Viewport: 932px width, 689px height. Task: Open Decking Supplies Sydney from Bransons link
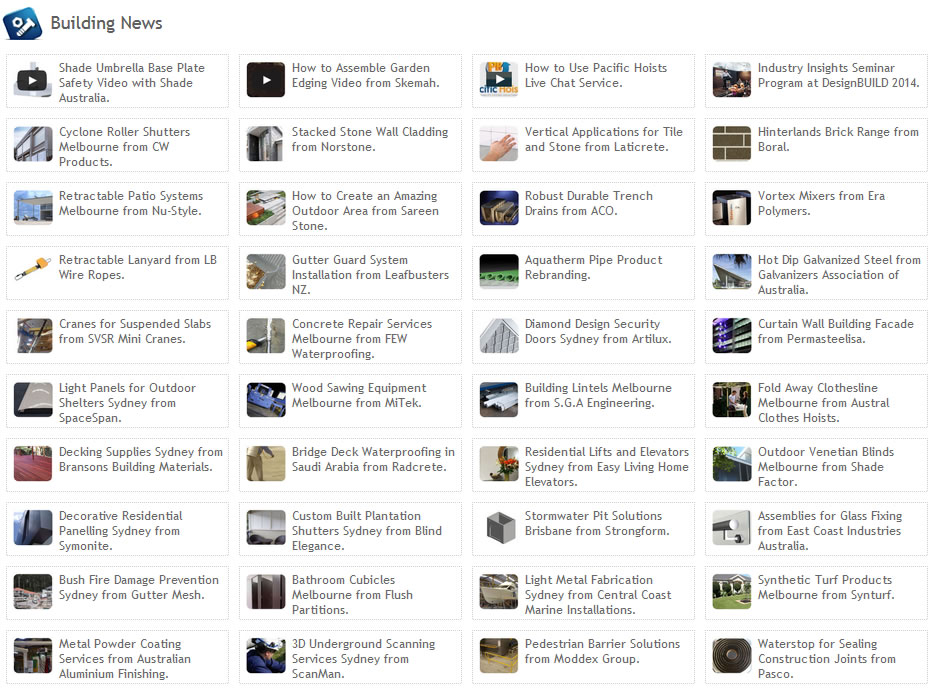pos(141,459)
